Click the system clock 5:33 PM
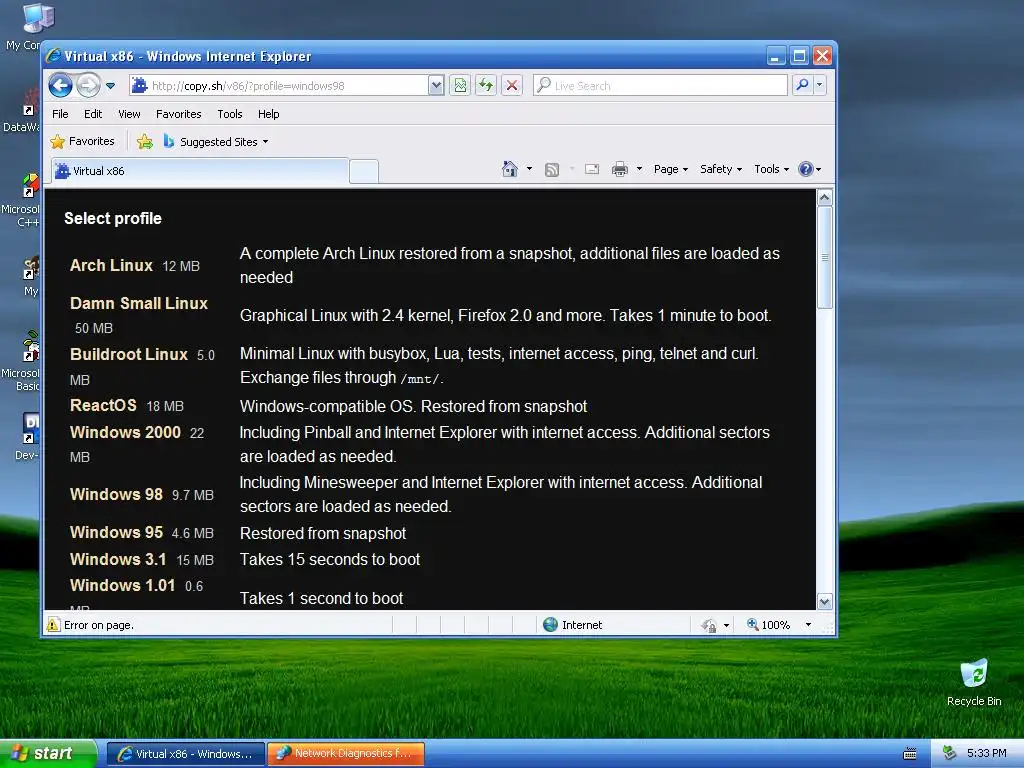 (986, 753)
